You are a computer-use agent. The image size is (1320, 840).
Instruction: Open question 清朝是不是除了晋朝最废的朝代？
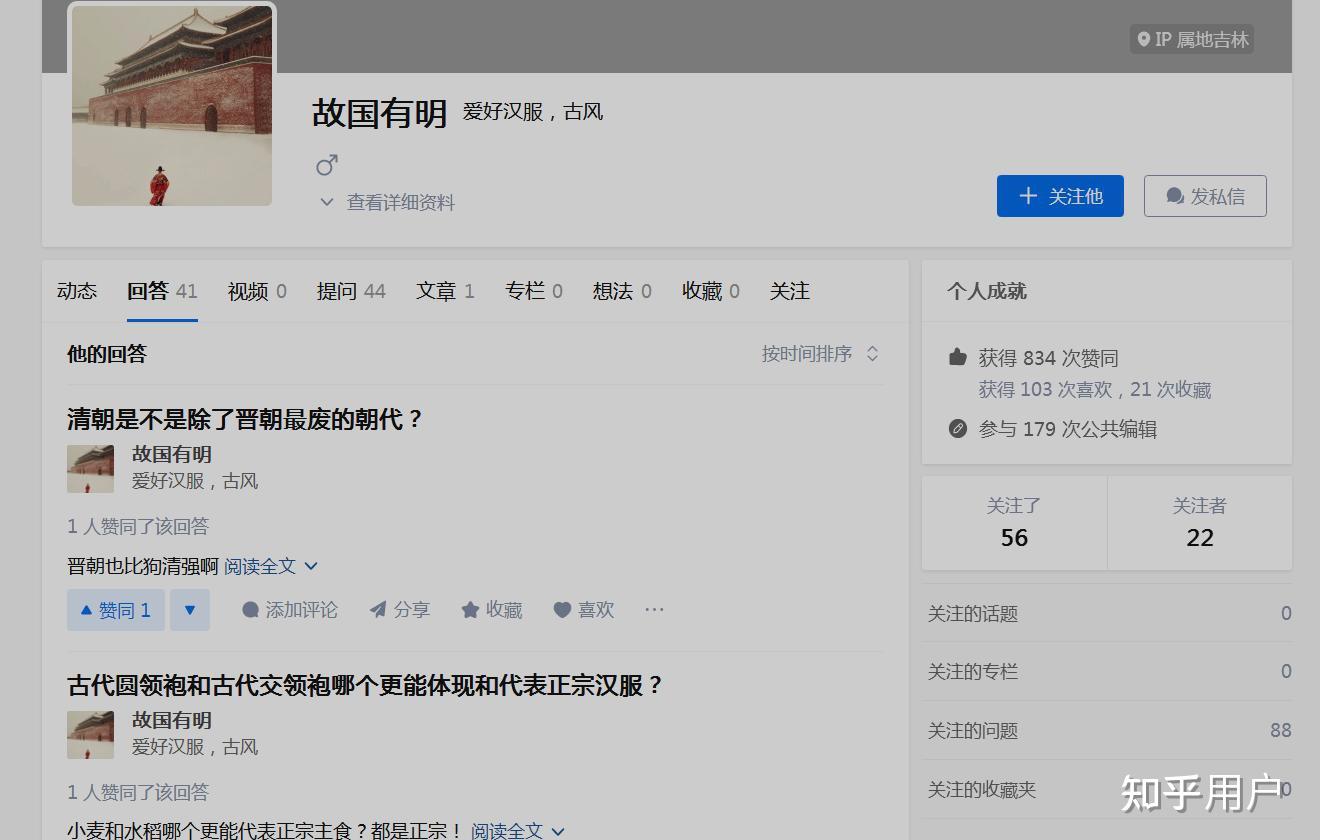click(246, 419)
